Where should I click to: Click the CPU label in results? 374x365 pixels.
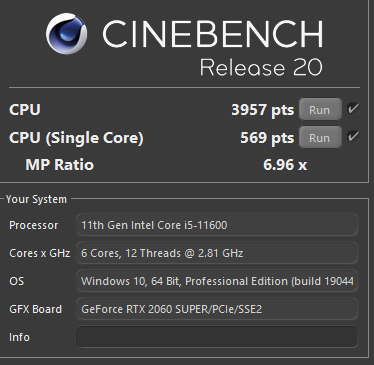[25, 110]
